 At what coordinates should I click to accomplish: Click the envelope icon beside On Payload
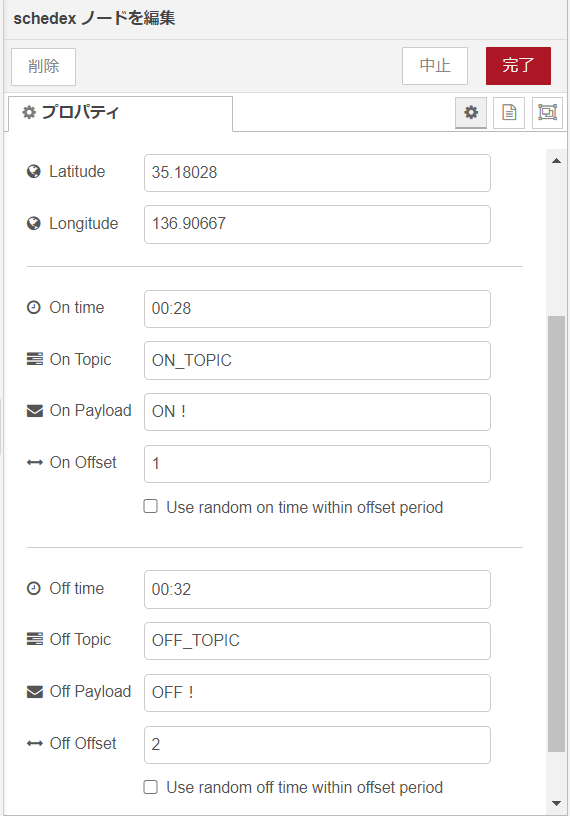[x=35, y=411]
